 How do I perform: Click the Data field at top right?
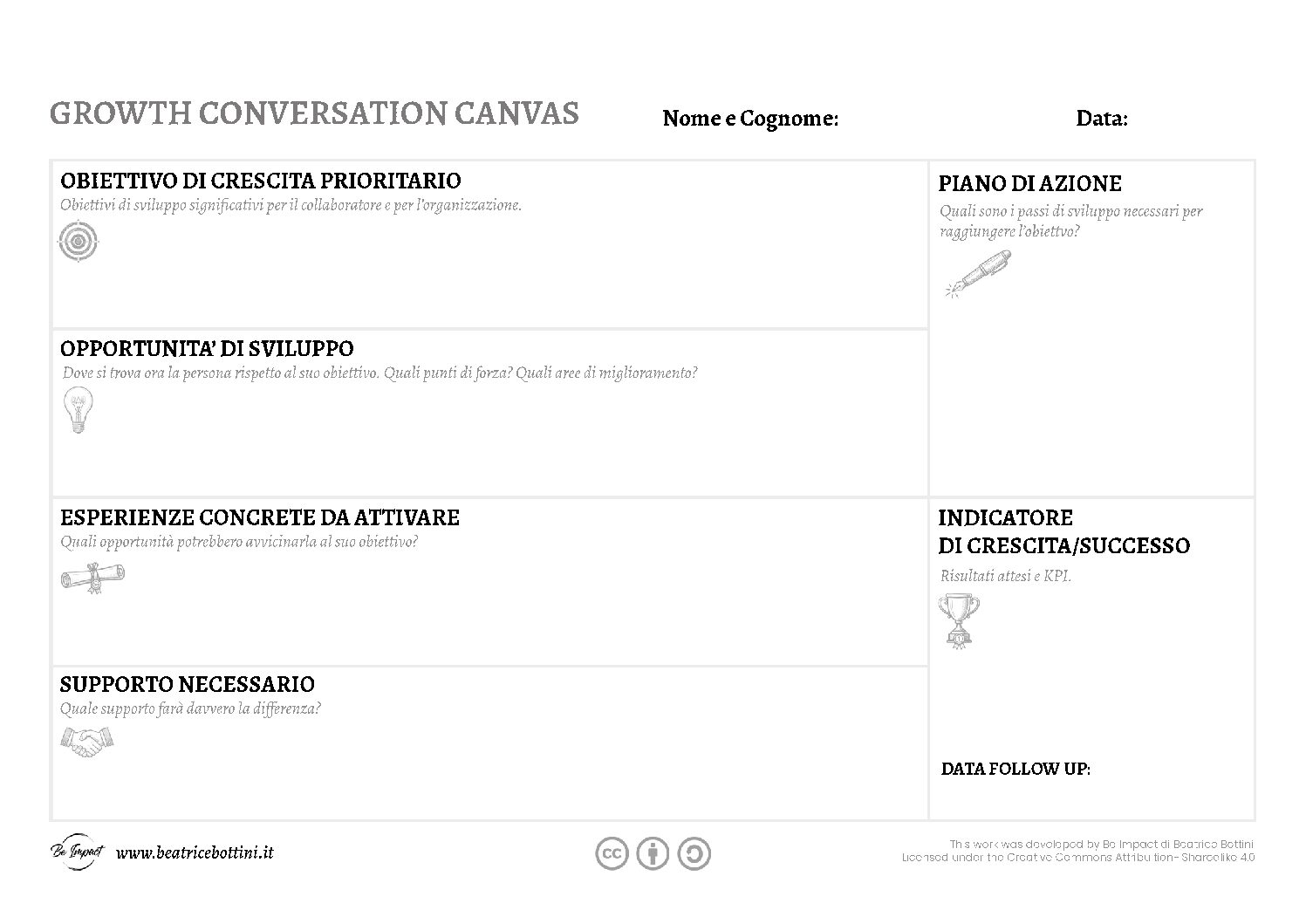pyautogui.click(x=1102, y=119)
